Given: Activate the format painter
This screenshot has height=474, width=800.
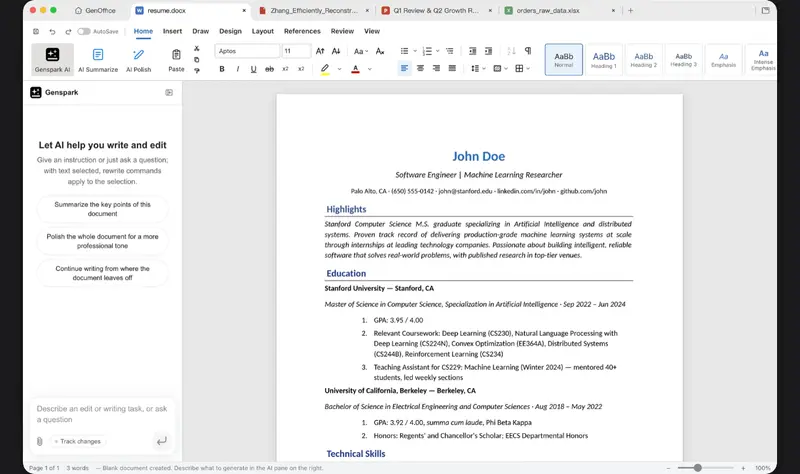Looking at the screenshot, I should pyautogui.click(x=196, y=70).
